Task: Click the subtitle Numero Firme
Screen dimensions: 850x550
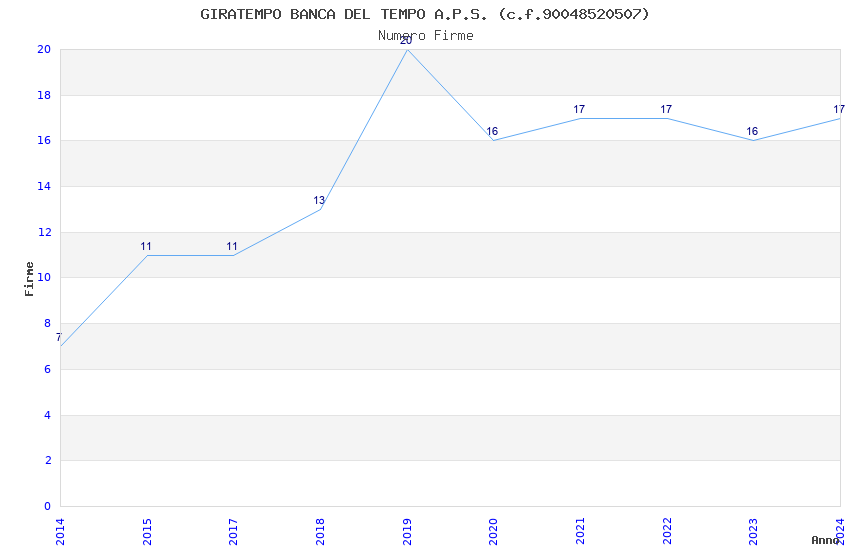Action: click(x=426, y=36)
